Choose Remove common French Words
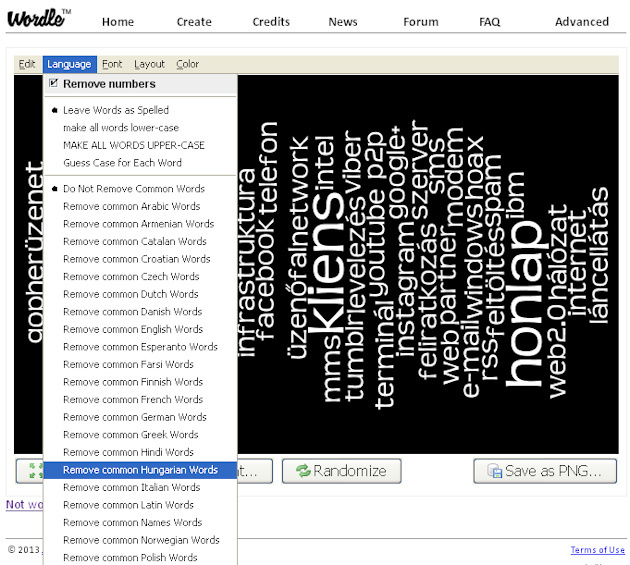 (140, 400)
